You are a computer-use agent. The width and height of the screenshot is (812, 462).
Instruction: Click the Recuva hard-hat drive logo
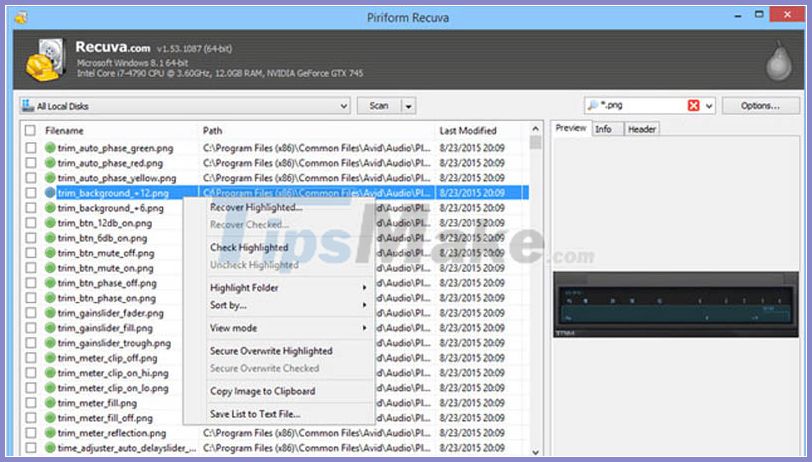[x=45, y=60]
